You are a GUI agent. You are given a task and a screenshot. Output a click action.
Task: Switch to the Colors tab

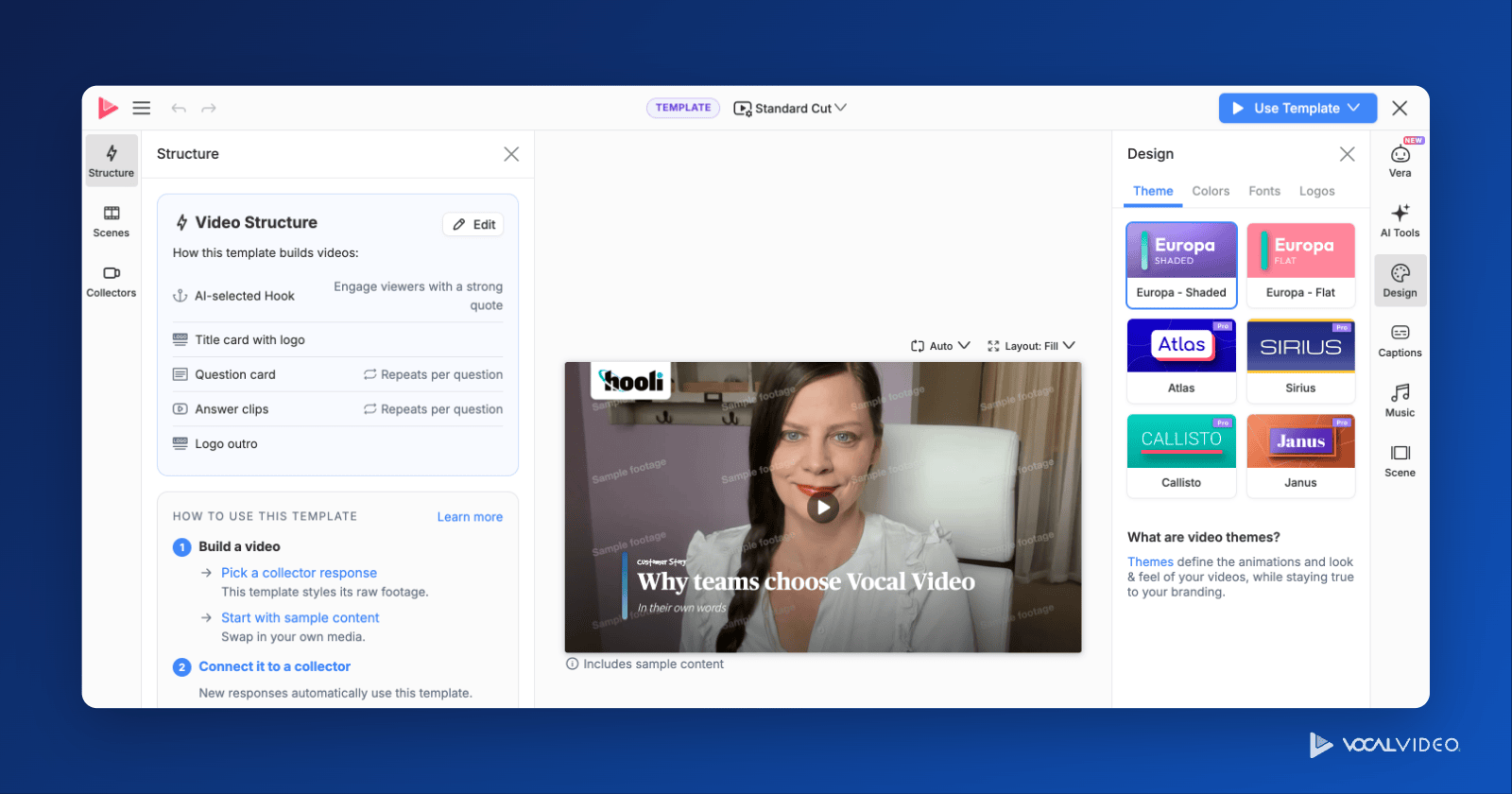click(x=1211, y=191)
